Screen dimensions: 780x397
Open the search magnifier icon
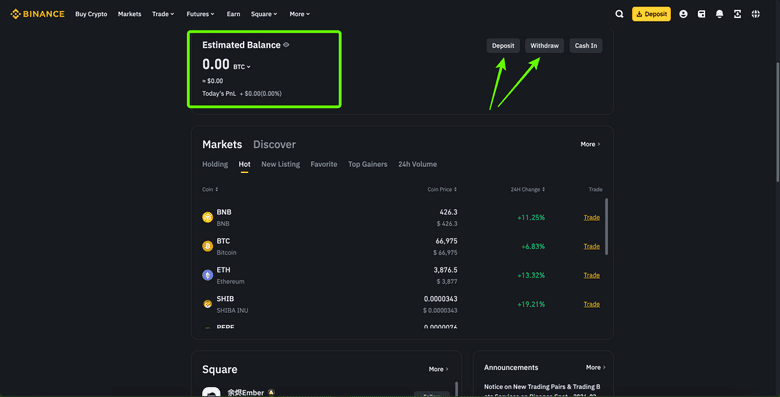(x=619, y=14)
